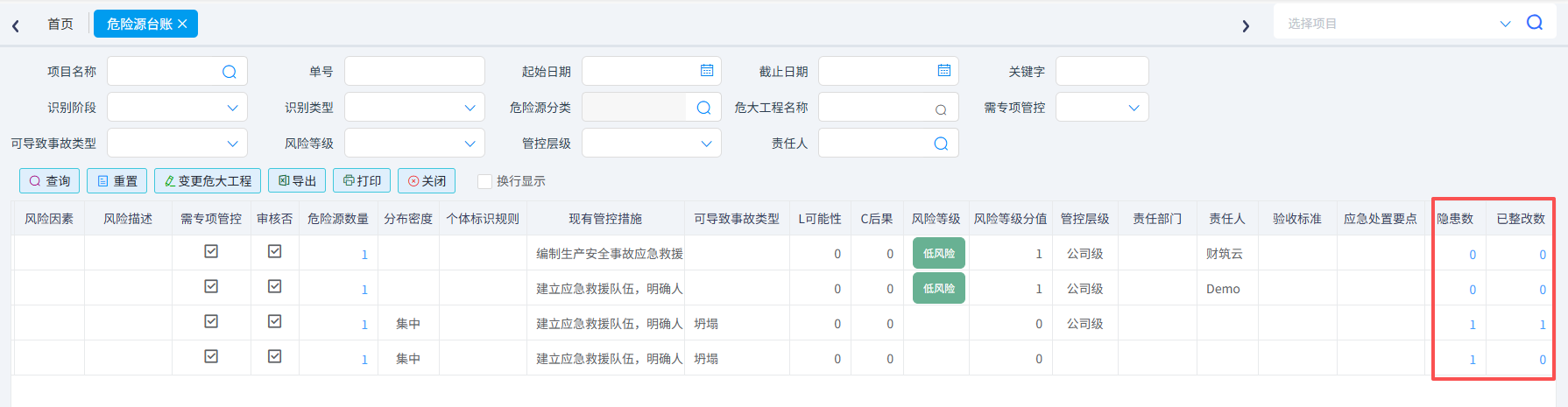The height and width of the screenshot is (407, 1568).
Task: Open 隐患数 value 1 in last row
Action: point(1473,360)
